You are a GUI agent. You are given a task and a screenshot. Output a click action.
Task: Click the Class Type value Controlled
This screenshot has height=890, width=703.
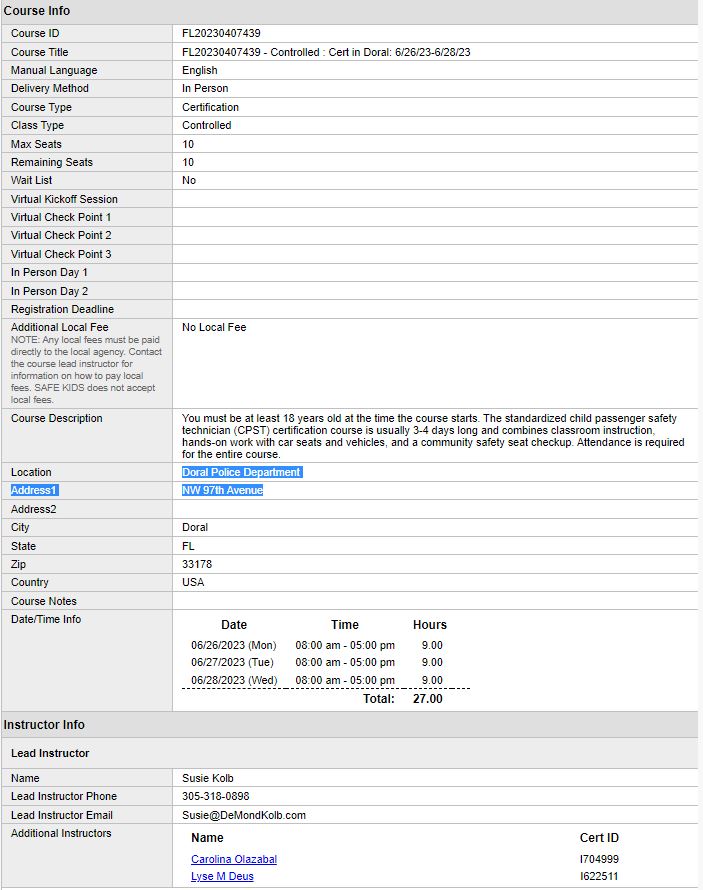tap(207, 125)
